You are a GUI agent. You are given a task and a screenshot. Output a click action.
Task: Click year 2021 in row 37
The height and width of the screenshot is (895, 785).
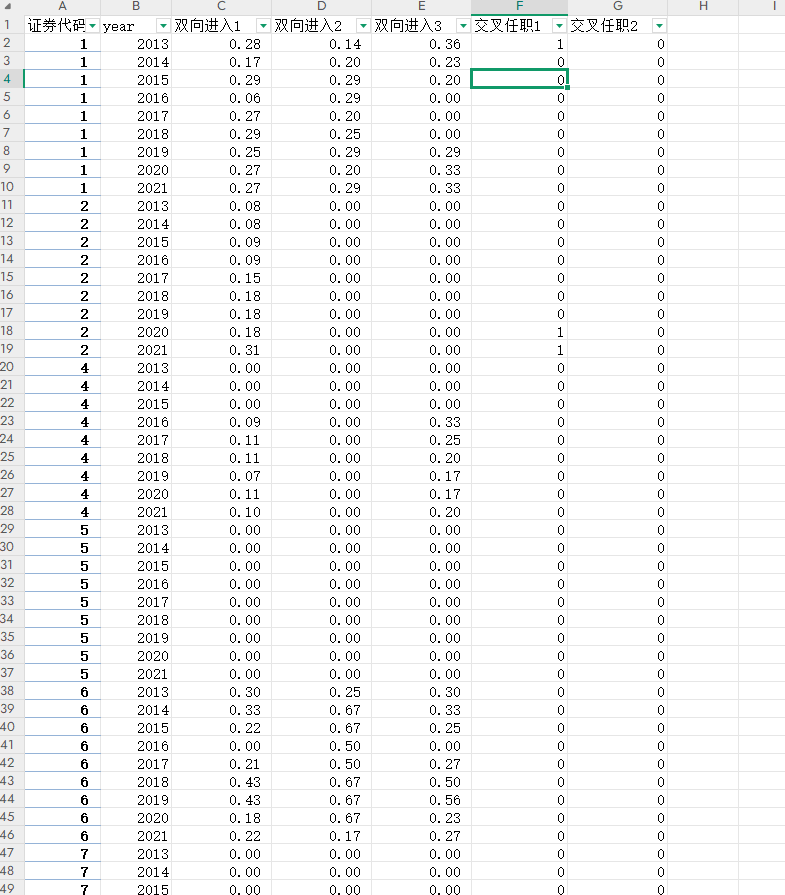coord(136,674)
